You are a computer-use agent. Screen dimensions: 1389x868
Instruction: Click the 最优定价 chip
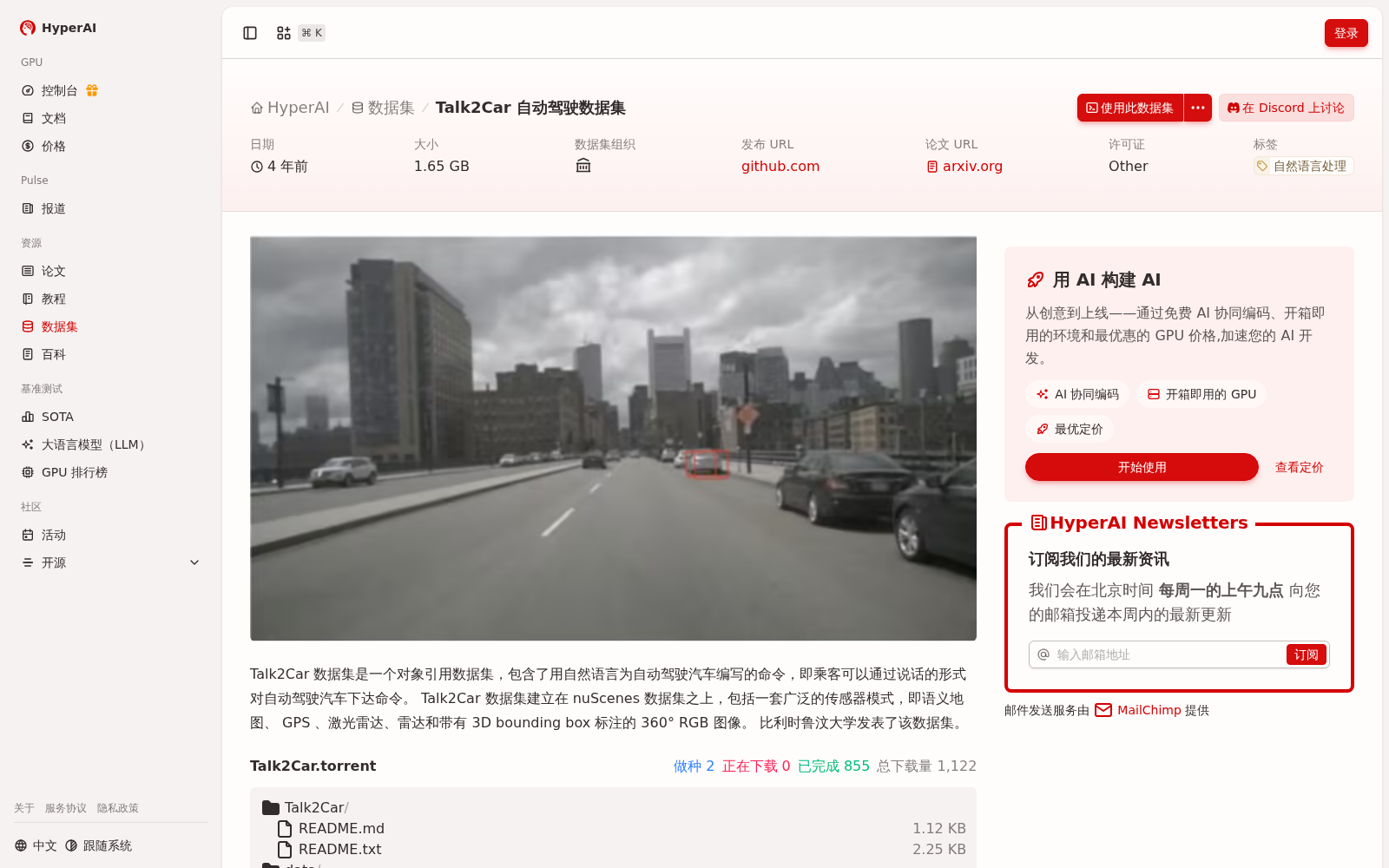coord(1070,429)
